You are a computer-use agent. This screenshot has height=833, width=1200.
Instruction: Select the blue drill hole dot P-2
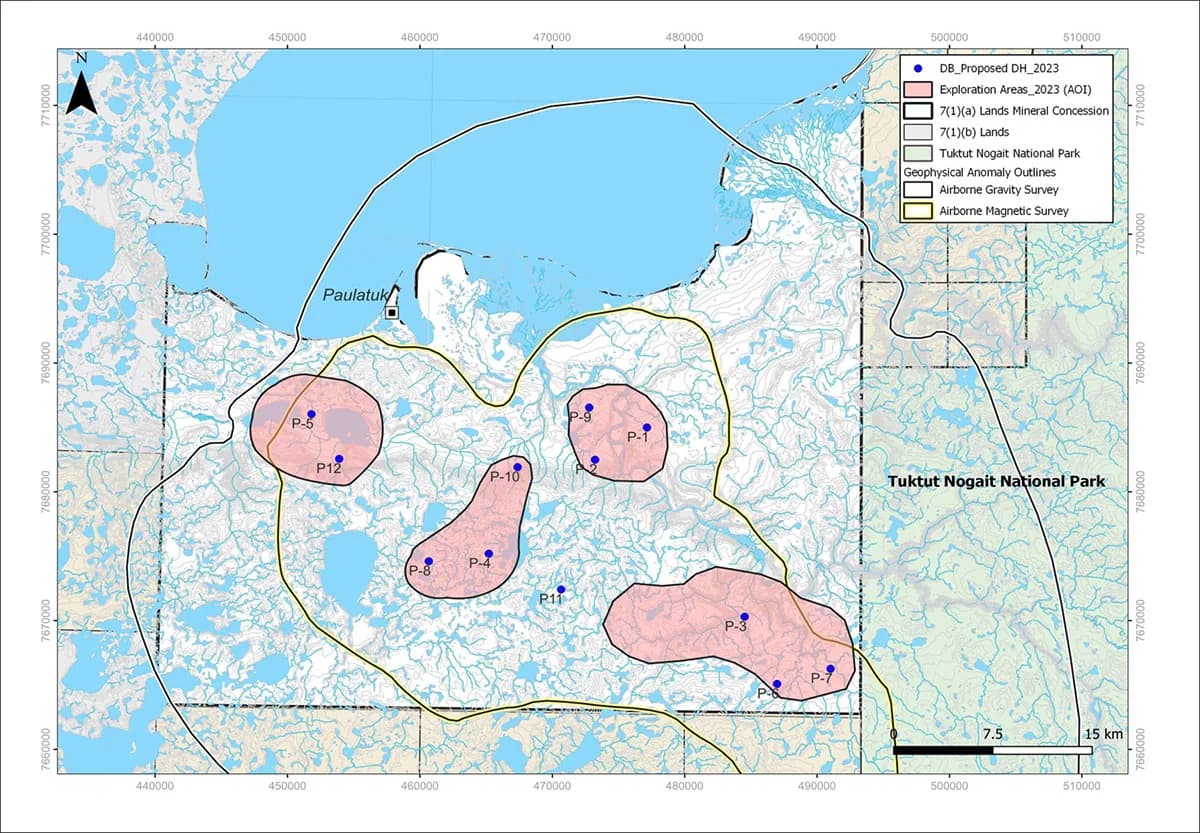[x=595, y=460]
